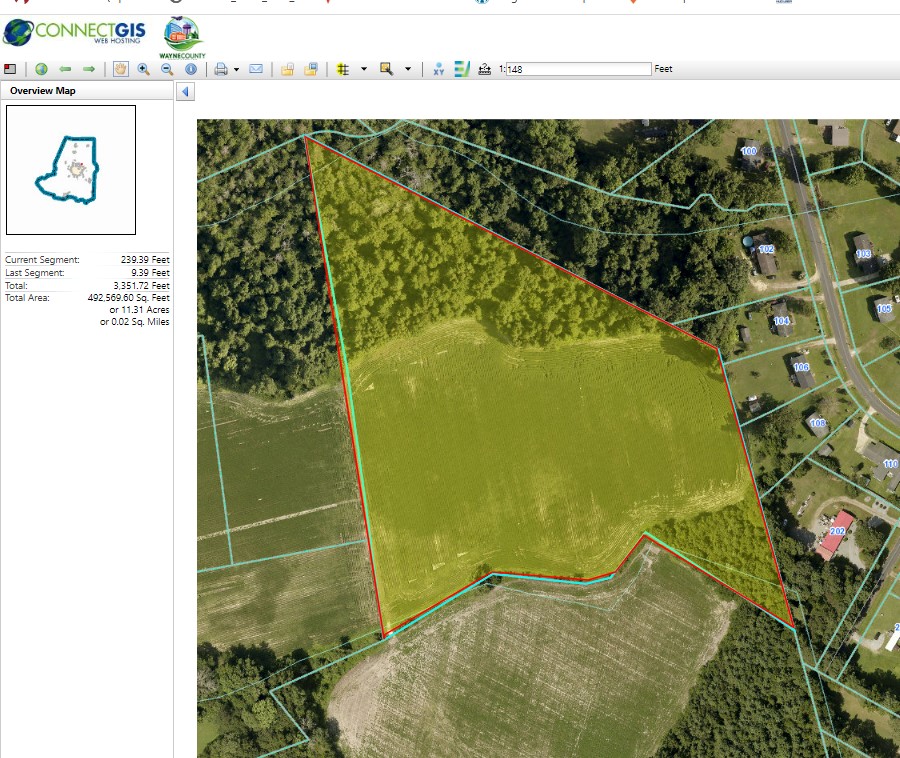Select the Identify info tool

pyautogui.click(x=191, y=69)
